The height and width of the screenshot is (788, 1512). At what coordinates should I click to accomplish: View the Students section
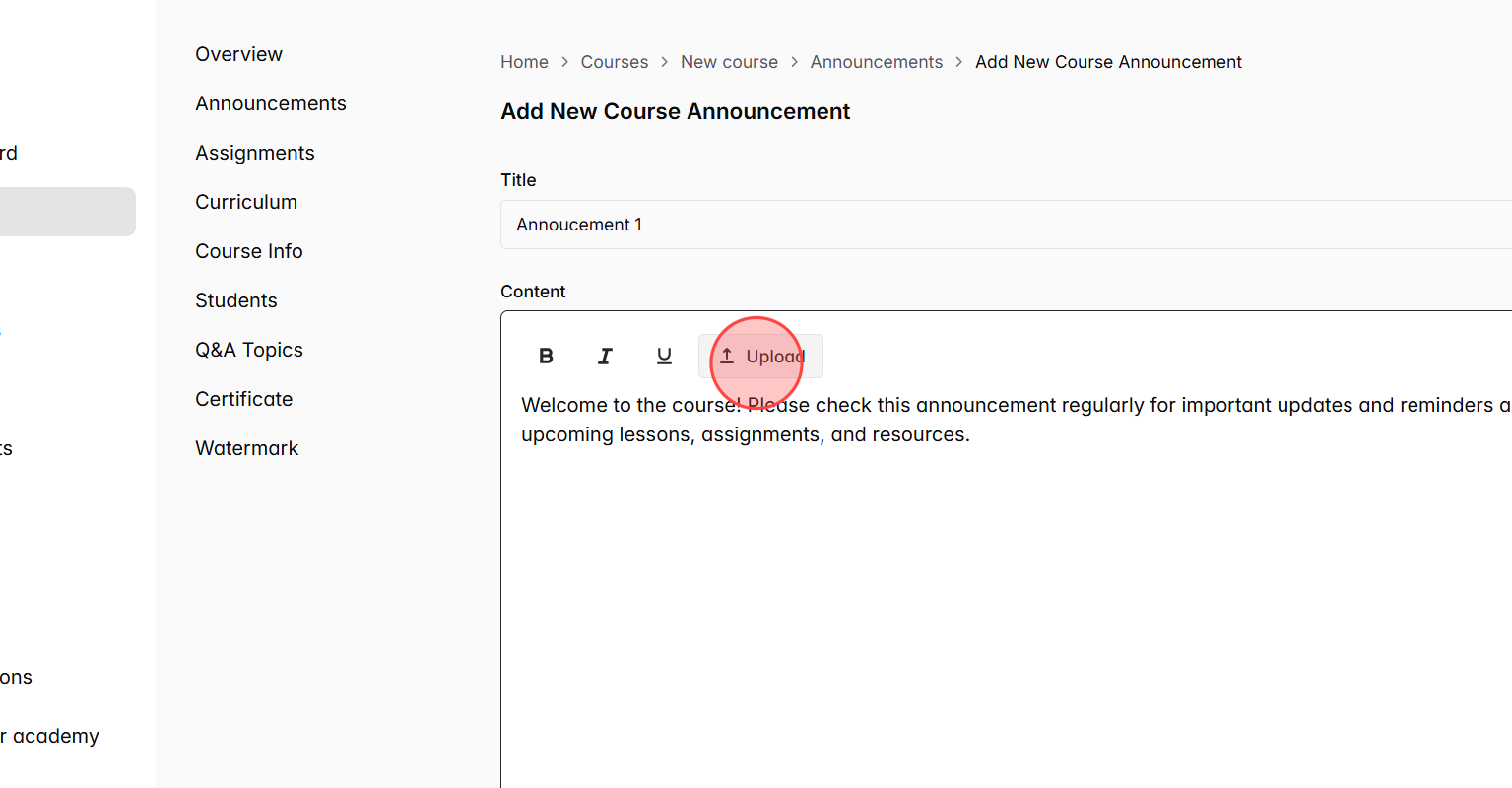tap(236, 300)
